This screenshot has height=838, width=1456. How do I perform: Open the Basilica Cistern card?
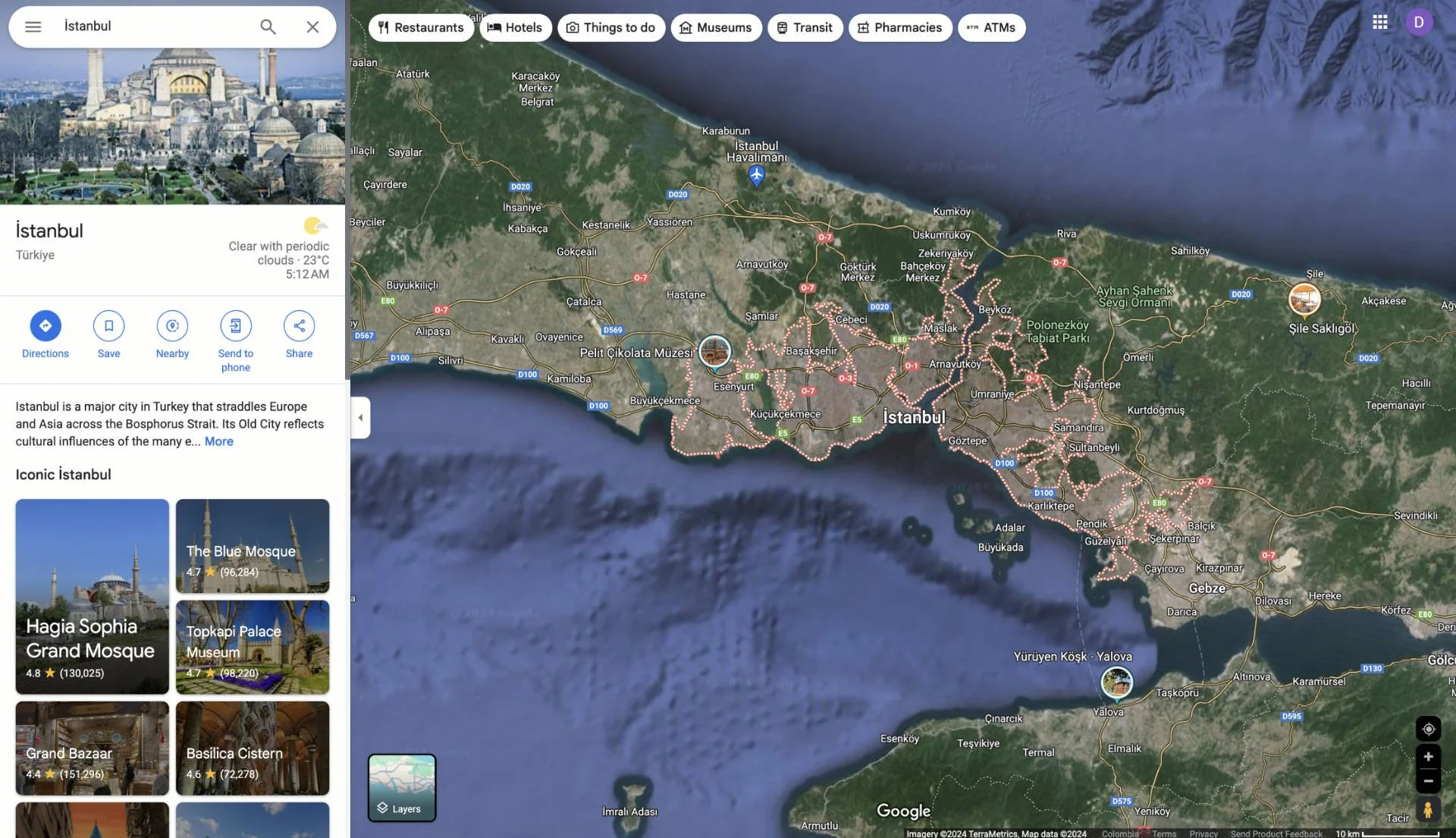(253, 748)
